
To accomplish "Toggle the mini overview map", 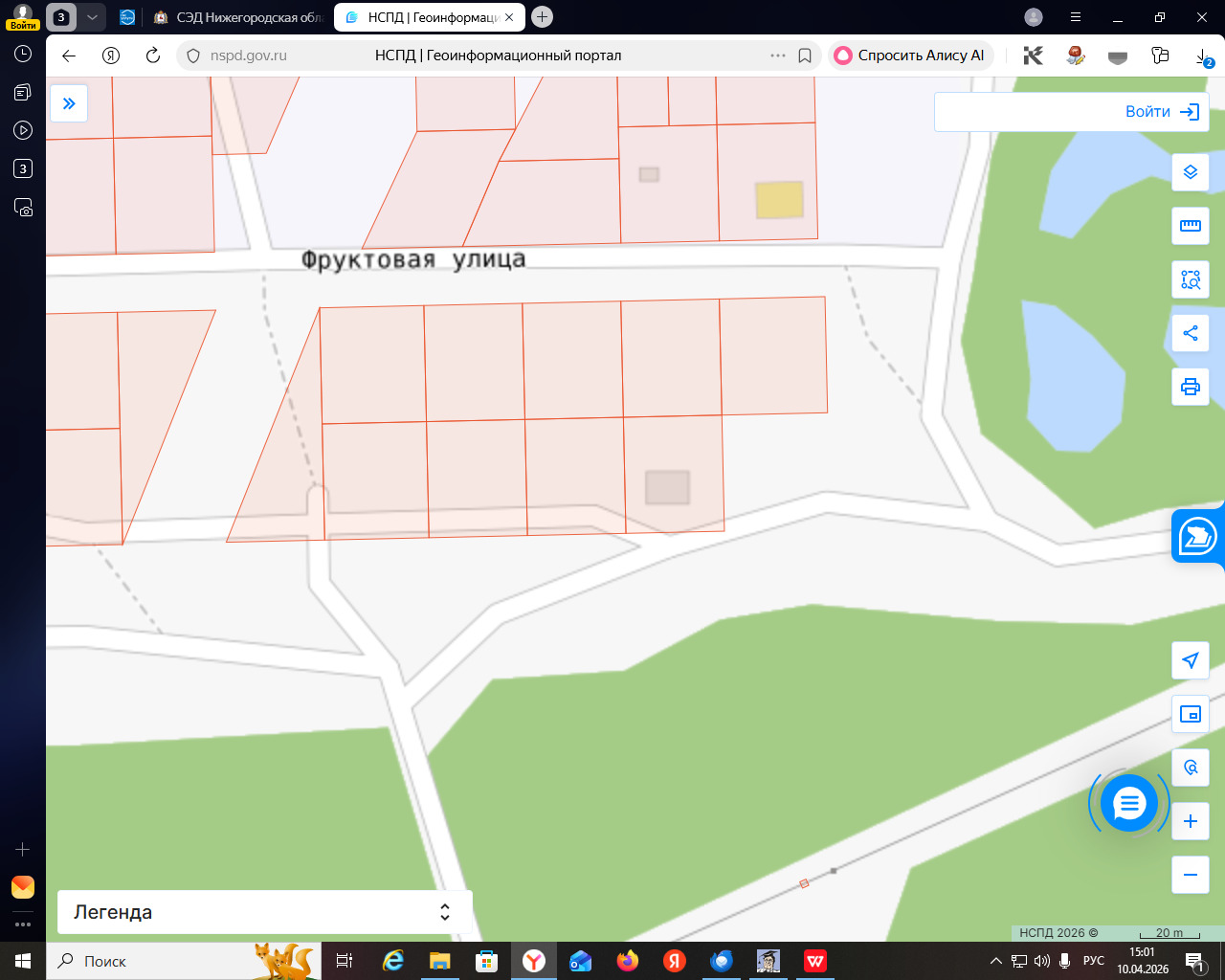I will tap(1191, 714).
